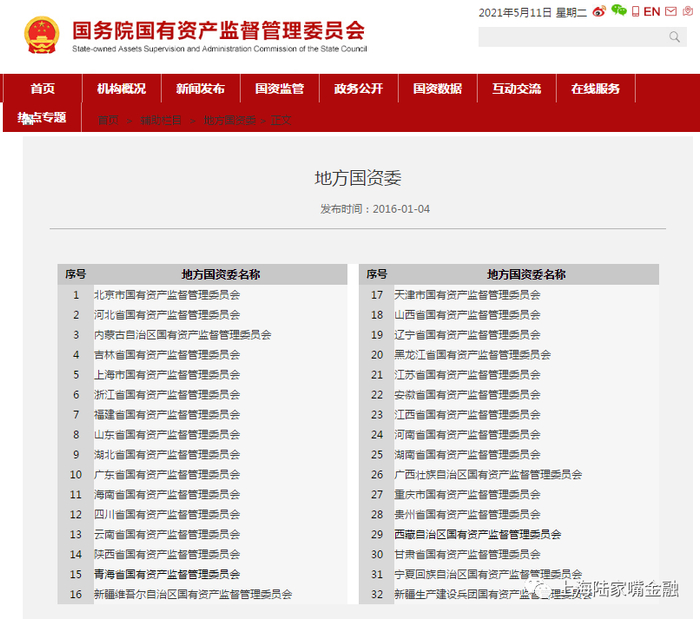Click the national emblem logo
Viewport: 700px width, 619px height.
[x=42, y=35]
